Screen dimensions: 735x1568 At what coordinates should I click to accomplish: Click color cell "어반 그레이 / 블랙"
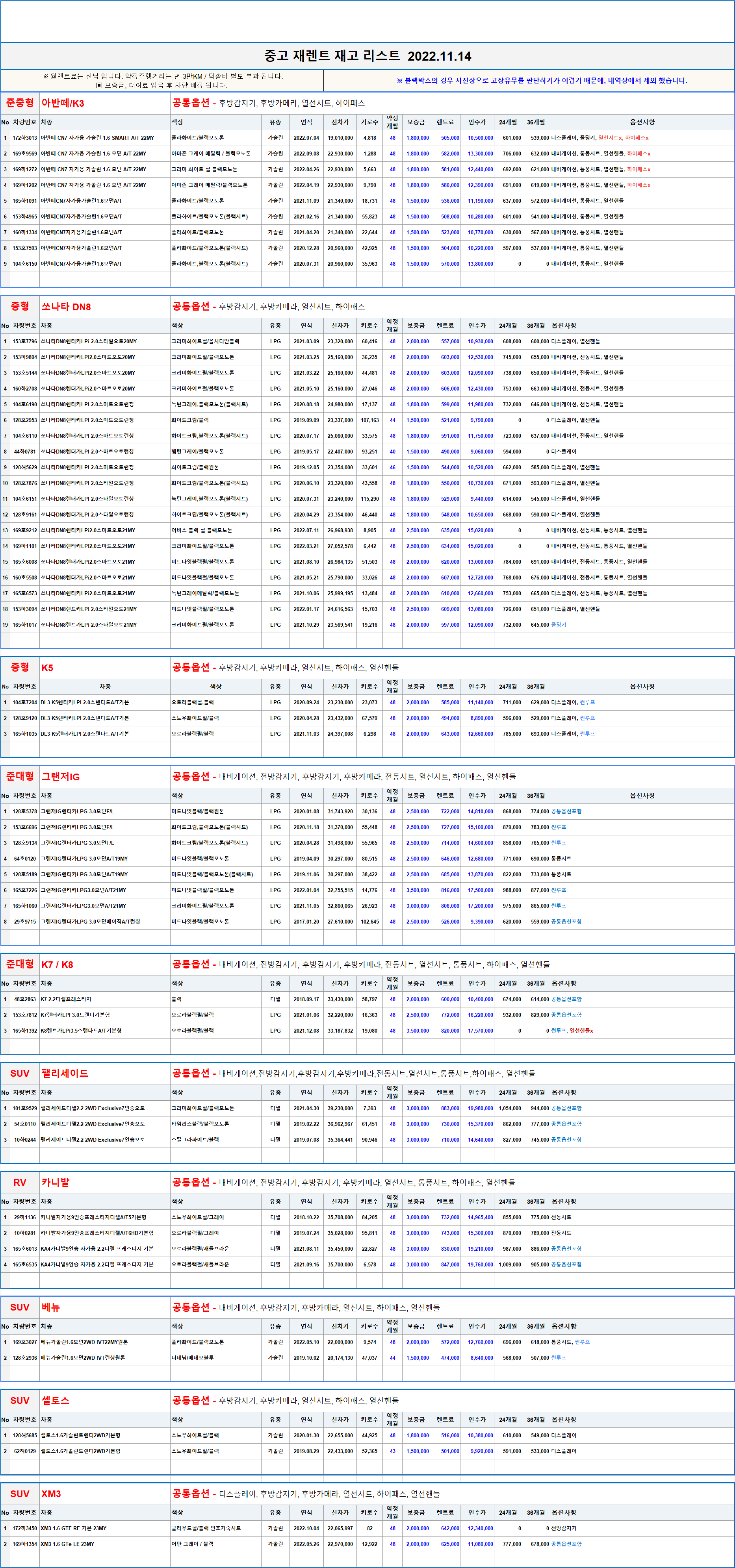pyautogui.click(x=193, y=1544)
